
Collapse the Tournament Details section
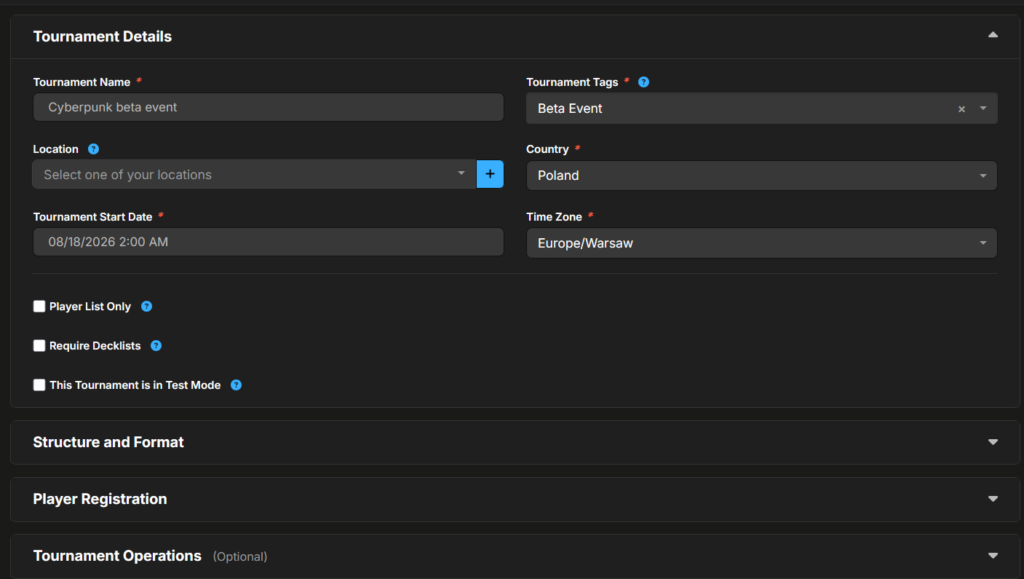point(993,35)
